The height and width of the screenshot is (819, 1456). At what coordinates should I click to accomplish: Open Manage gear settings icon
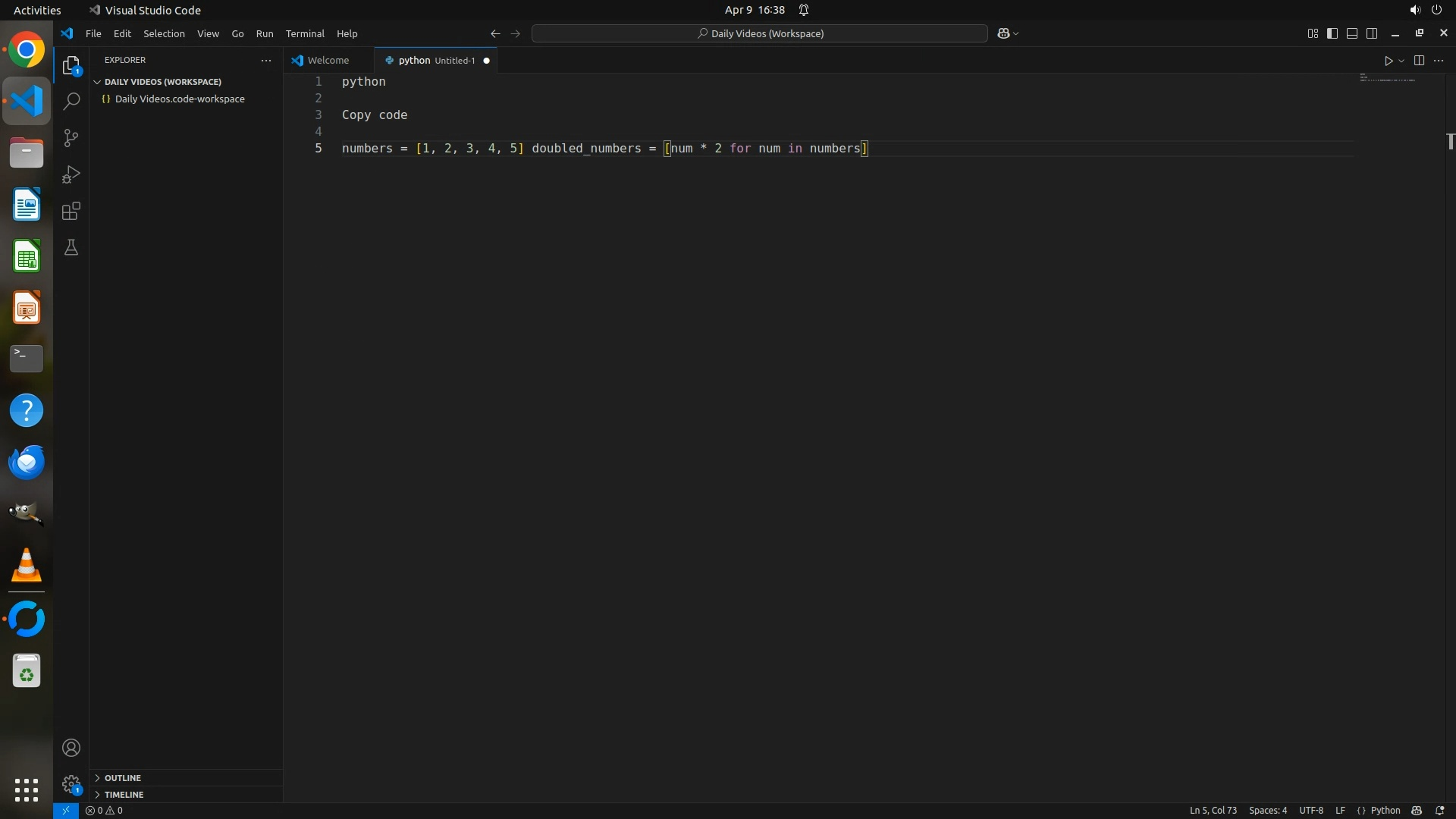[x=71, y=784]
